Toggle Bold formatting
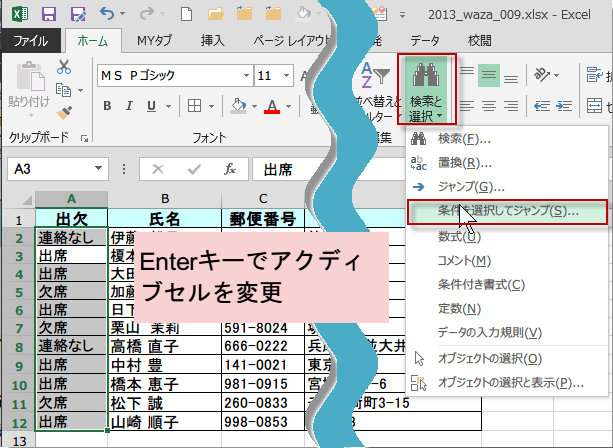 click(x=107, y=106)
